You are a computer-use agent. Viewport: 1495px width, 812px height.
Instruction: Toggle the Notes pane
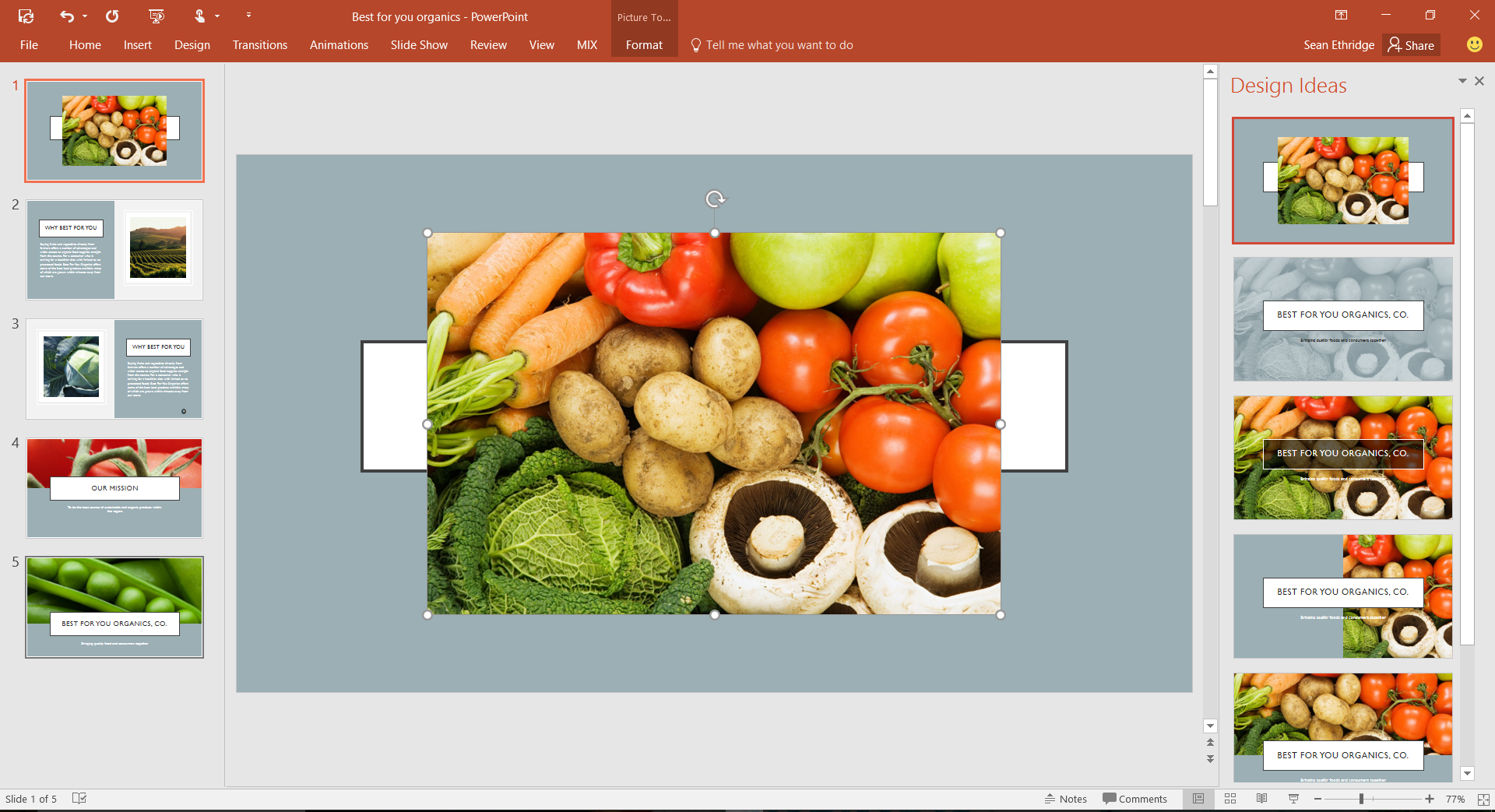pos(1065,799)
